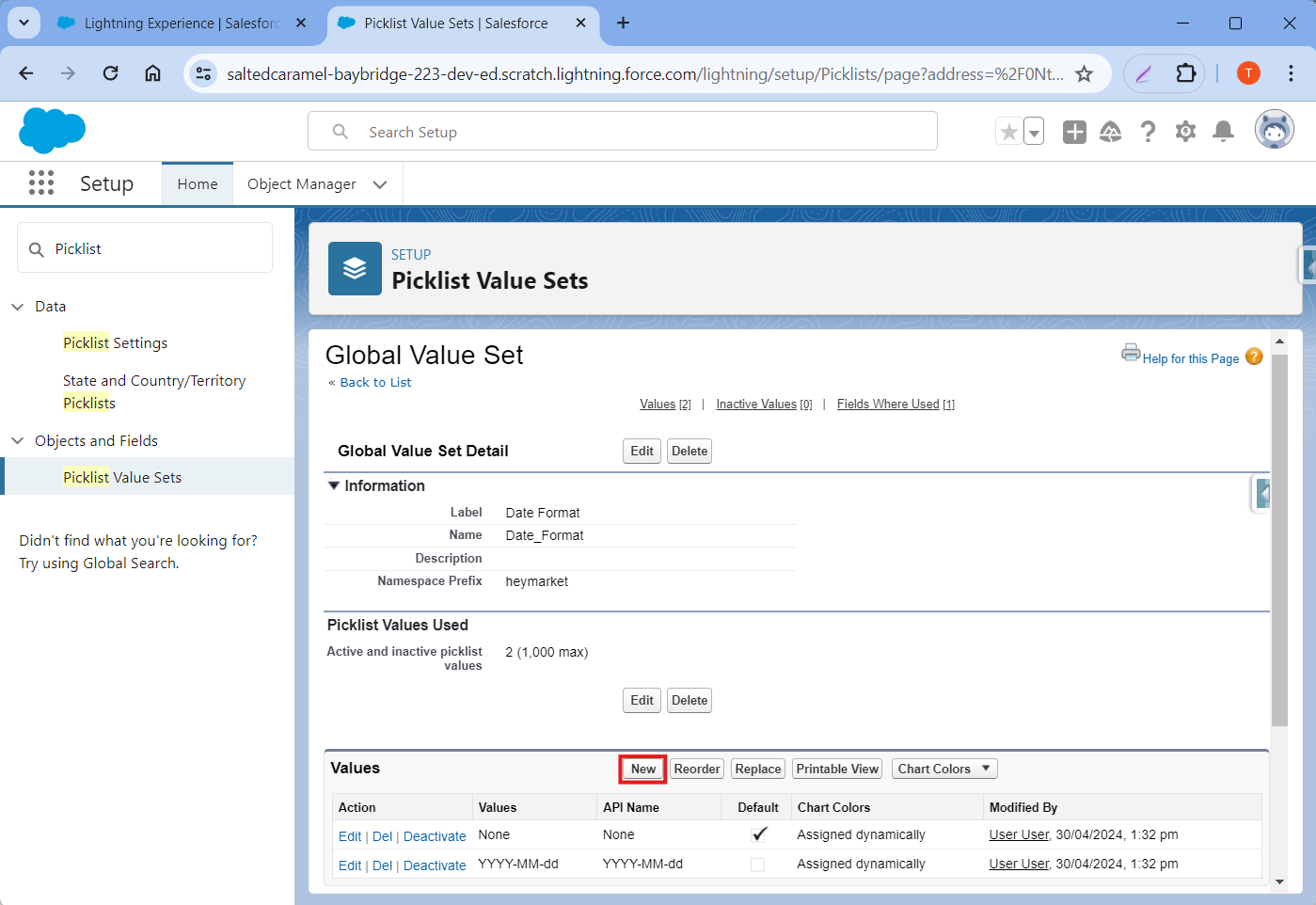Open a new browser tab
Viewport: 1316px width, 905px height.
[623, 23]
